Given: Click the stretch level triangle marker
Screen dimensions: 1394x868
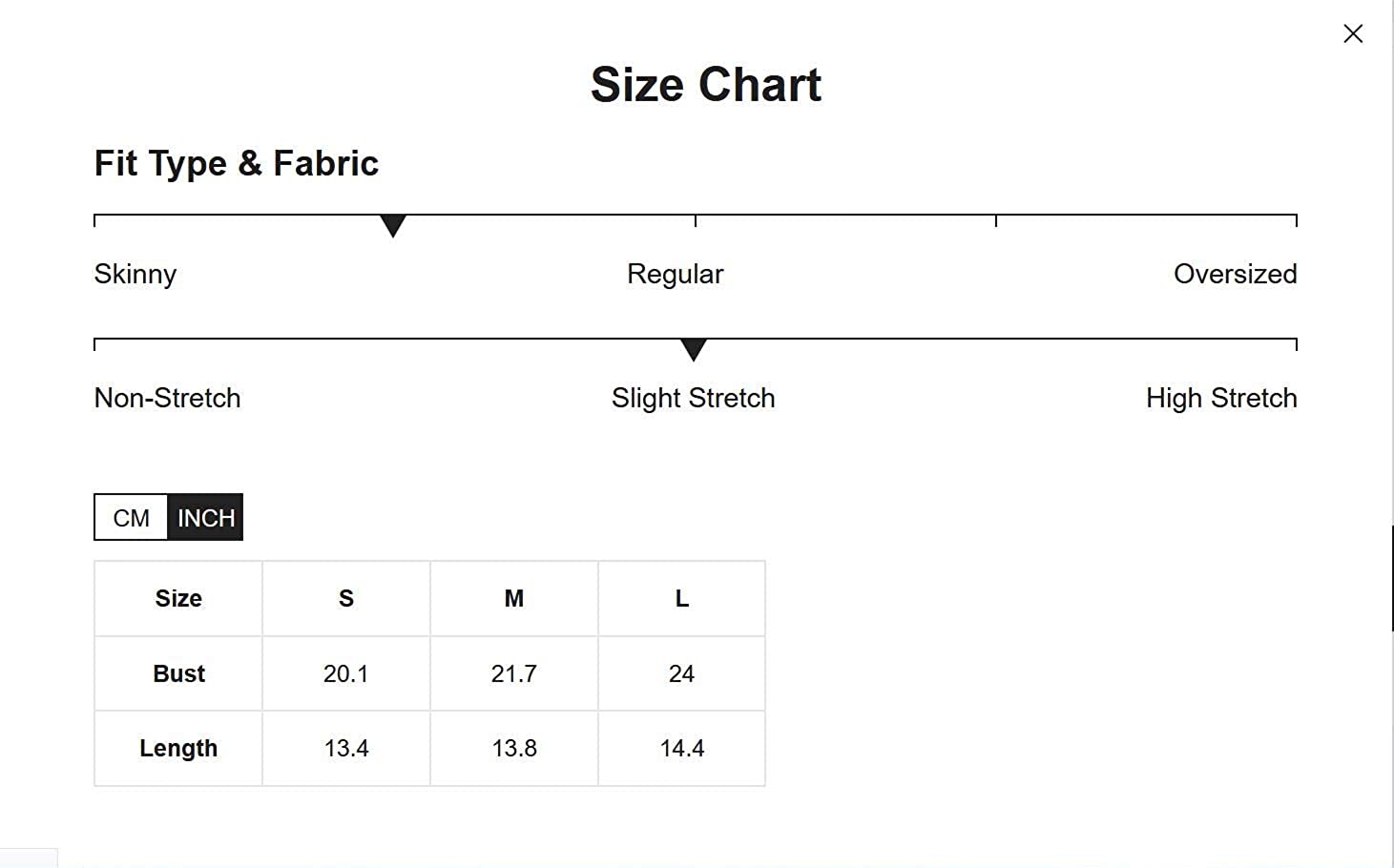Looking at the screenshot, I should 694,350.
